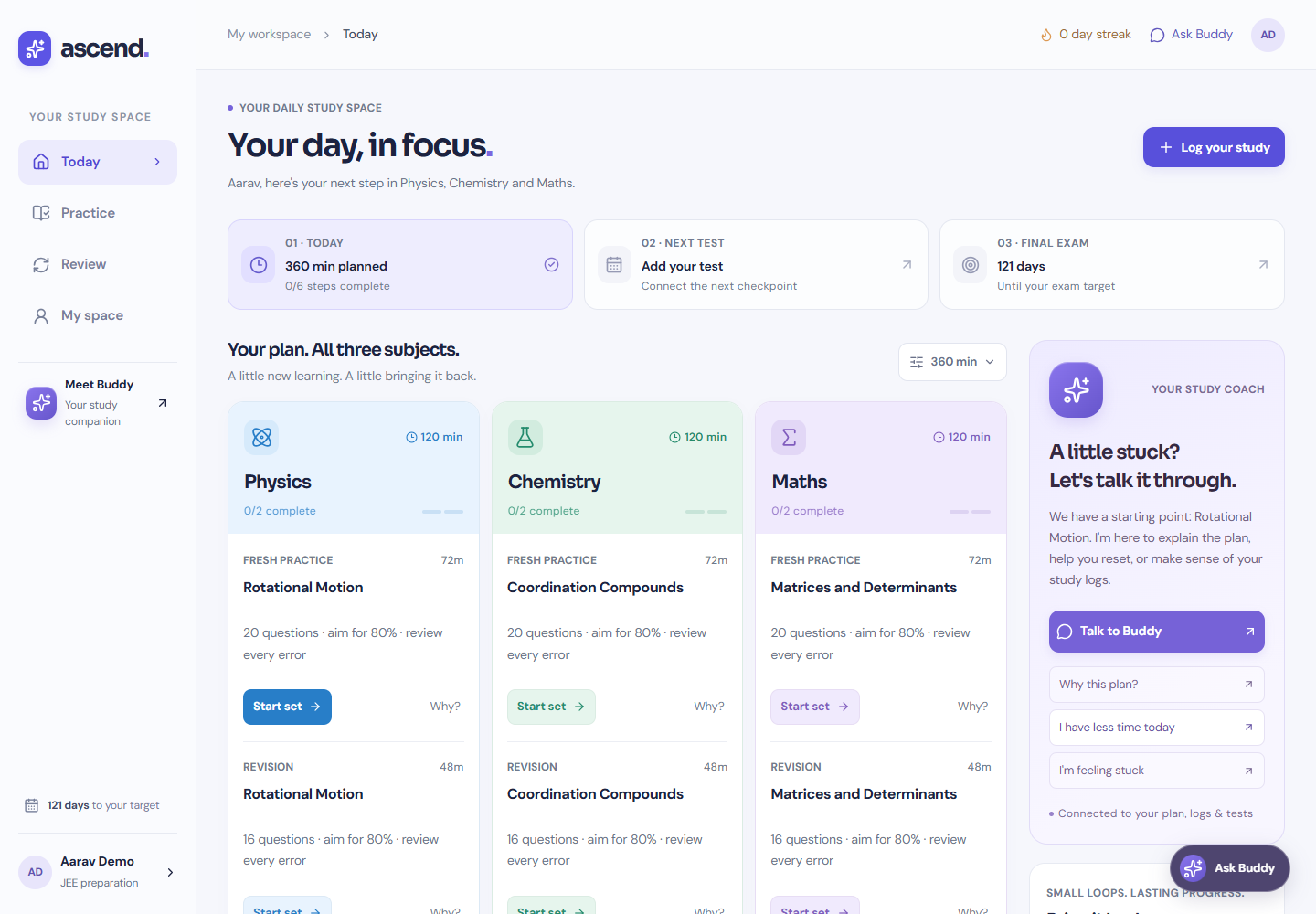Click the Chemistry progress bar

coord(706,512)
